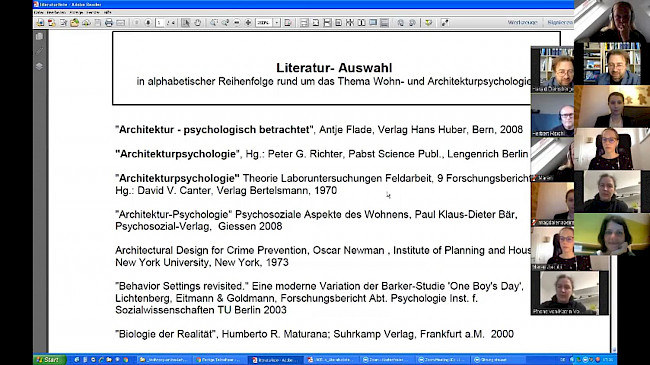This screenshot has height=365, width=650.
Task: Open the Bearbeiten menu
Action: click(x=56, y=12)
